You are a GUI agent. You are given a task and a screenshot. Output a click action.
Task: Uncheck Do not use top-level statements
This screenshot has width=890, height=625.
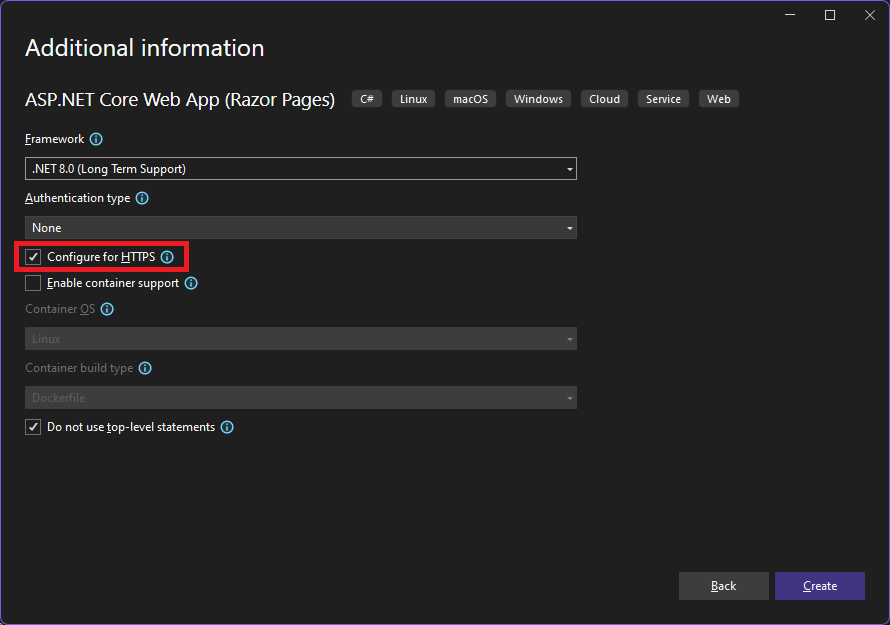(x=33, y=427)
